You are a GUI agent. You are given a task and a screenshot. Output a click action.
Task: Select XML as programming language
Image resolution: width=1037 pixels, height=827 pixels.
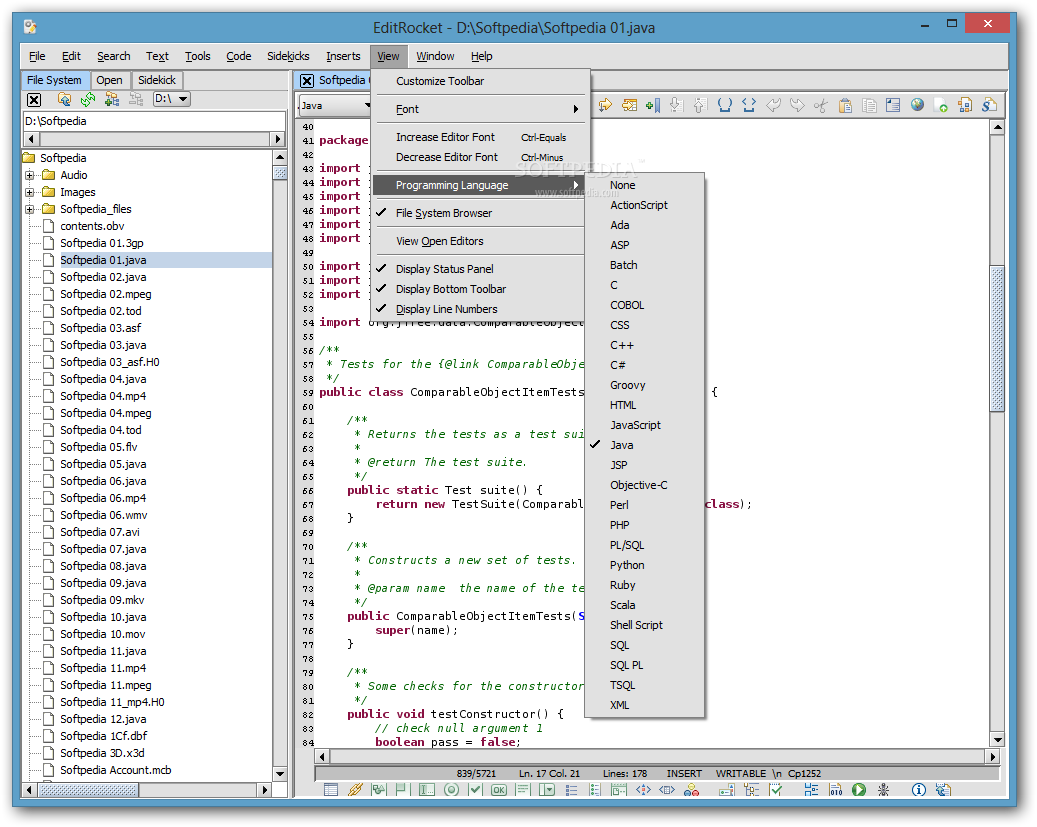click(x=645, y=705)
